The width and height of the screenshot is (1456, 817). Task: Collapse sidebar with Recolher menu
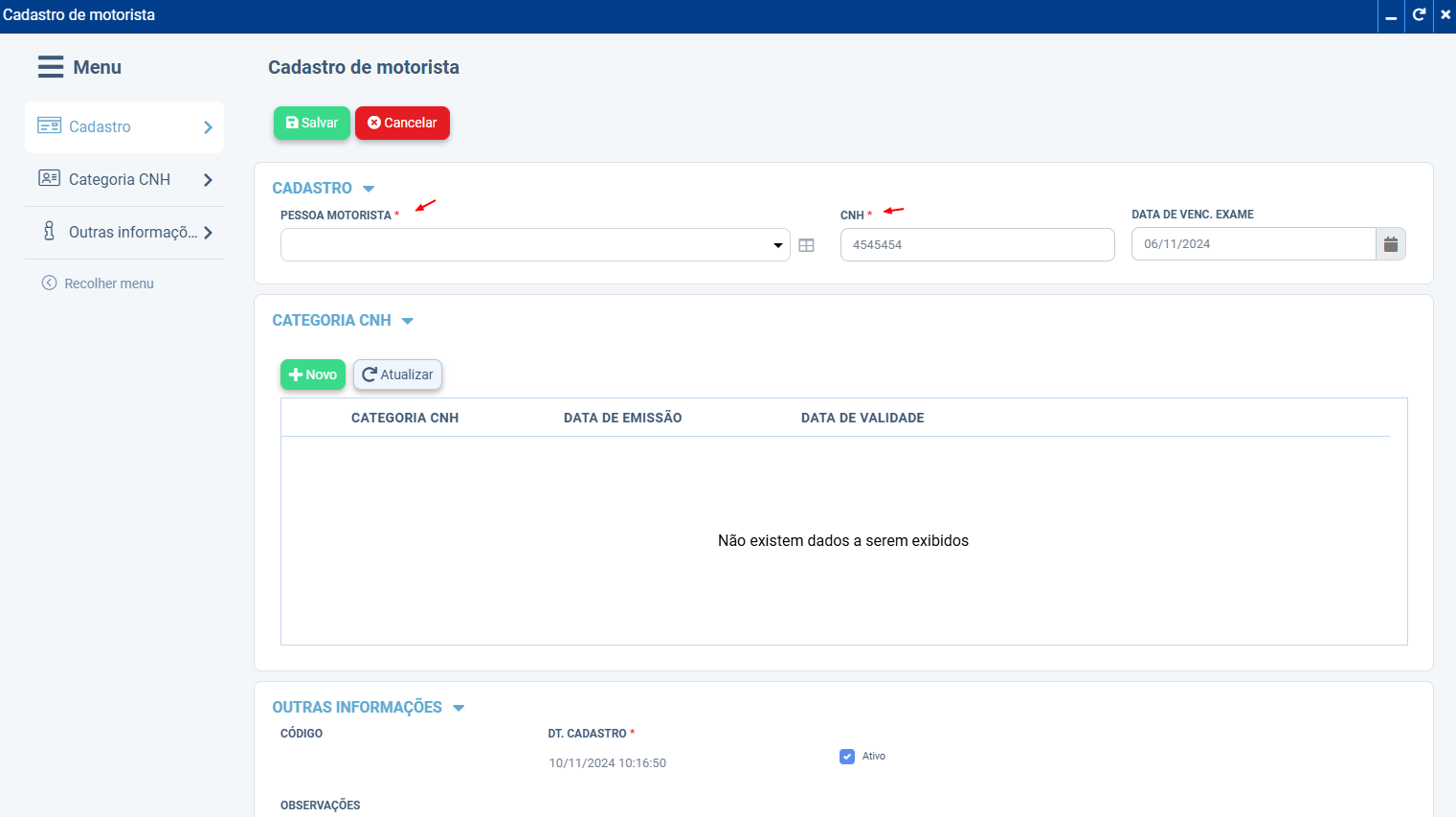(98, 284)
